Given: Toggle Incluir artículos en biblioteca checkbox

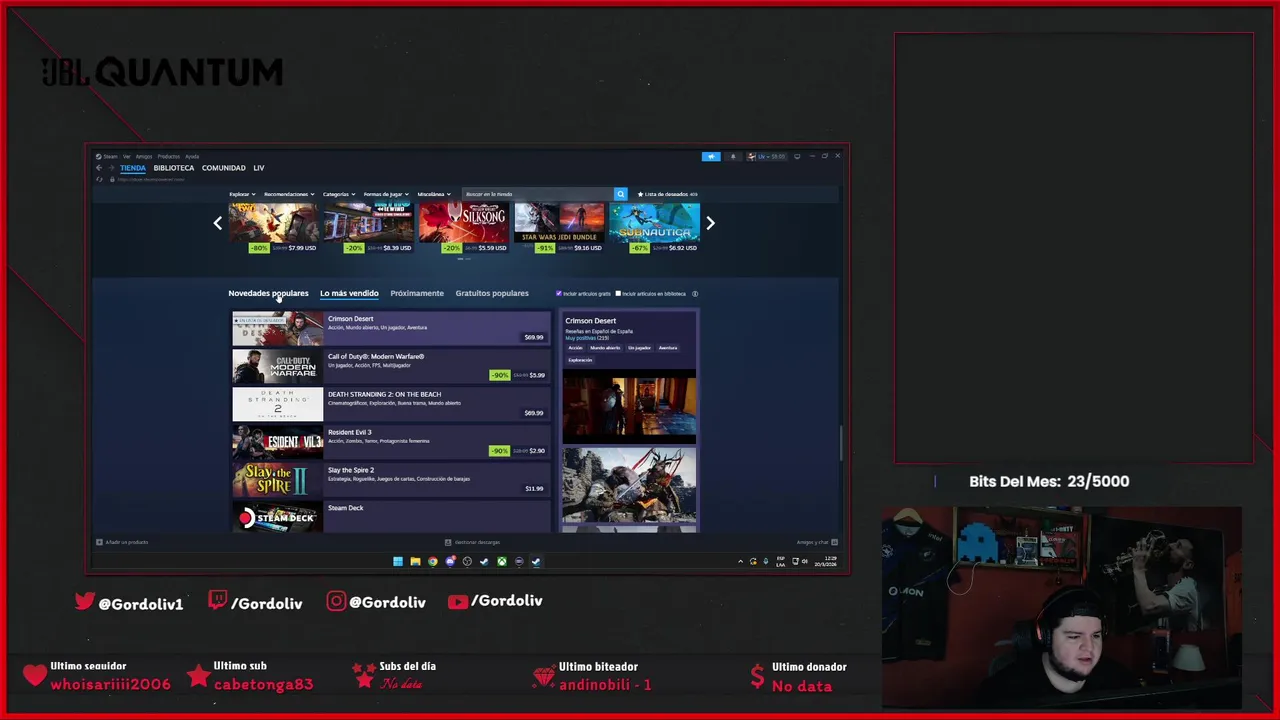Looking at the screenshot, I should (x=618, y=294).
